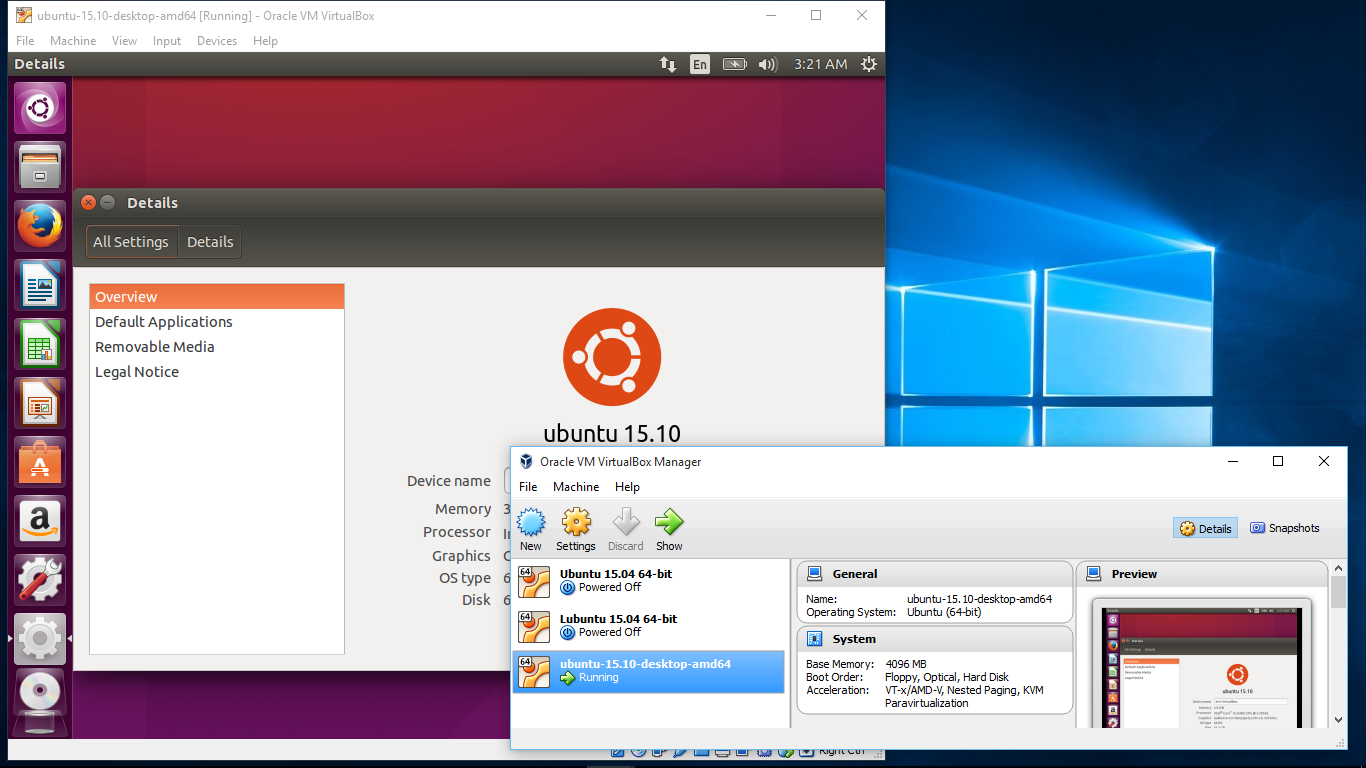The width and height of the screenshot is (1366, 768).
Task: Toggle the Details view button
Action: (1205, 528)
